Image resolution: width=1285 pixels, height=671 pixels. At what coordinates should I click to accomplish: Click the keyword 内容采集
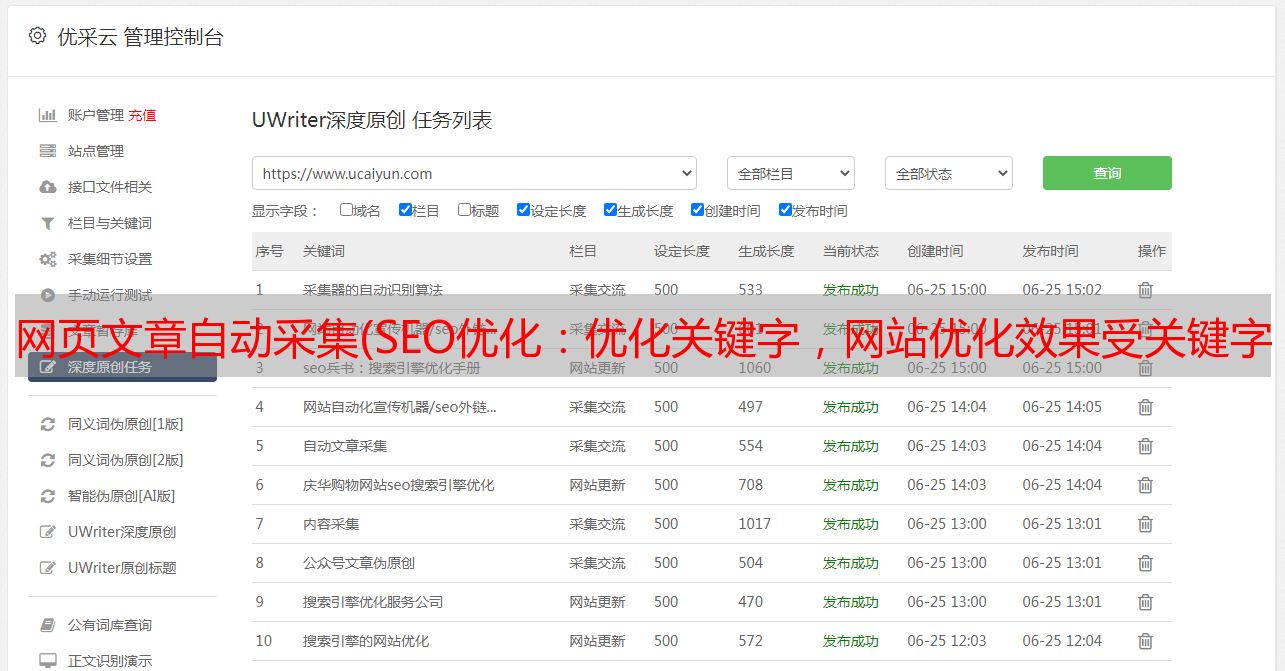coord(331,524)
